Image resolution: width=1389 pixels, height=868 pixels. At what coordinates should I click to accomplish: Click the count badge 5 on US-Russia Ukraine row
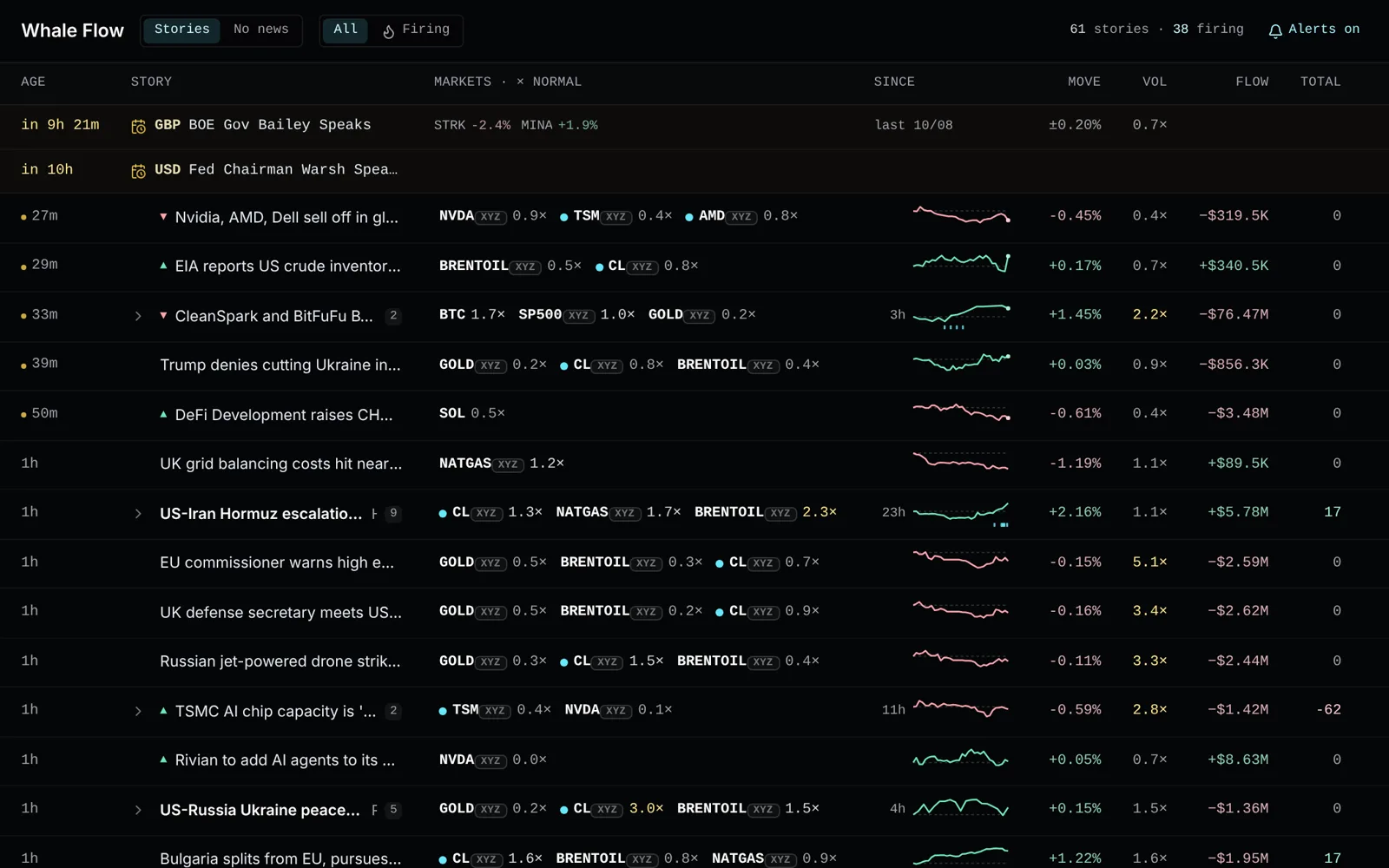(393, 810)
